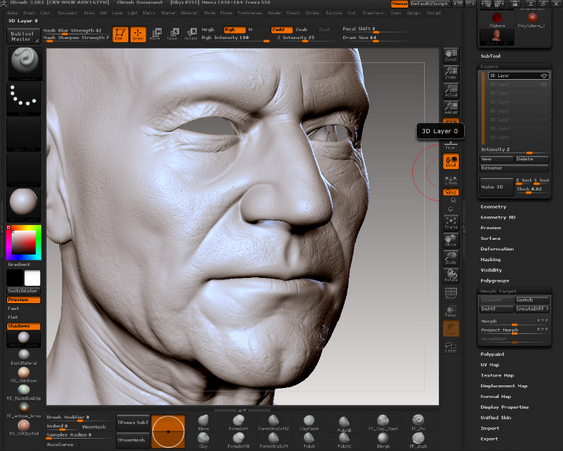563x451 pixels.
Task: Expand the Deformation section
Action: (497, 249)
